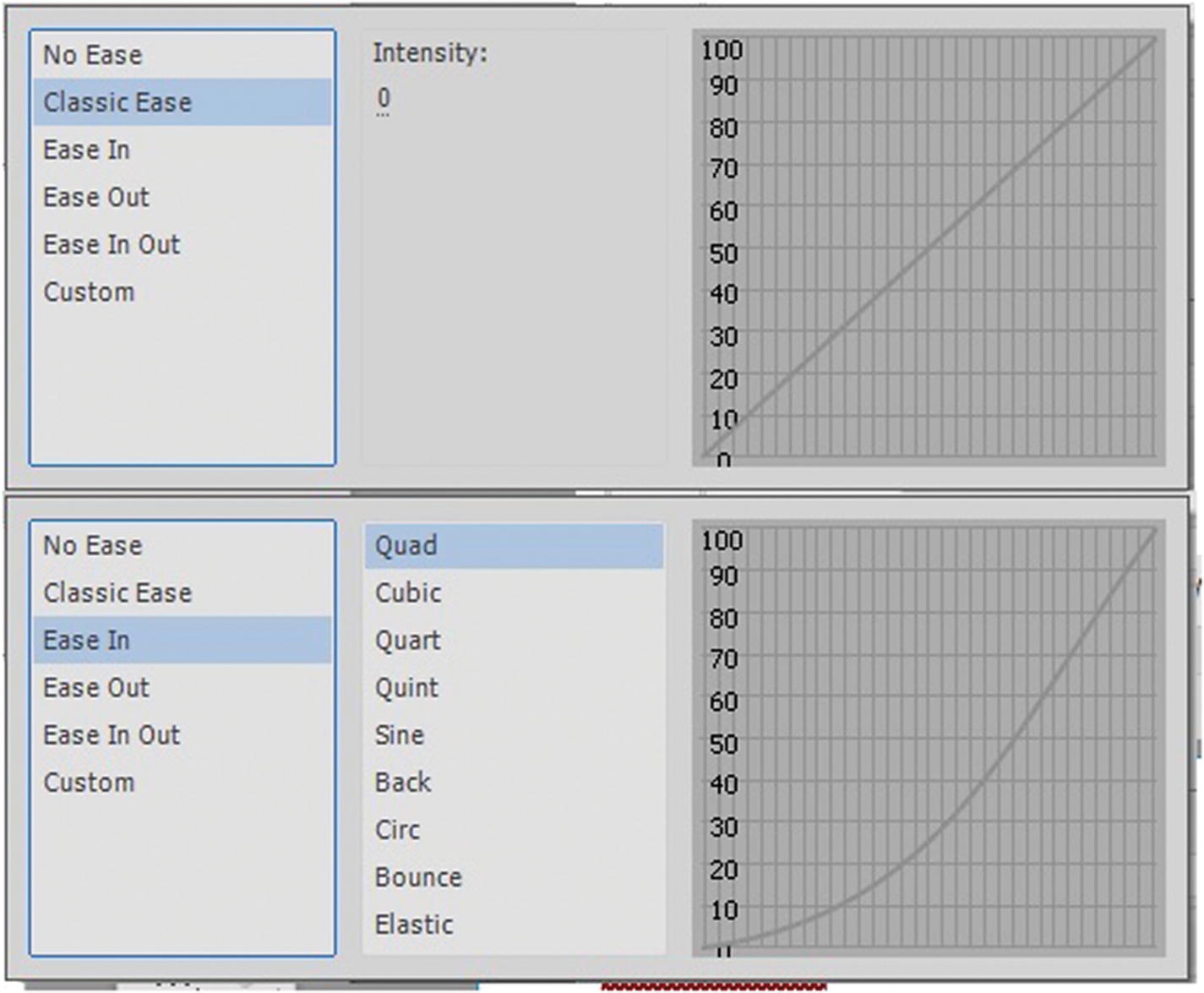Select Quint in the ease type list
Viewport: 1204px width, 993px height.
(406, 688)
